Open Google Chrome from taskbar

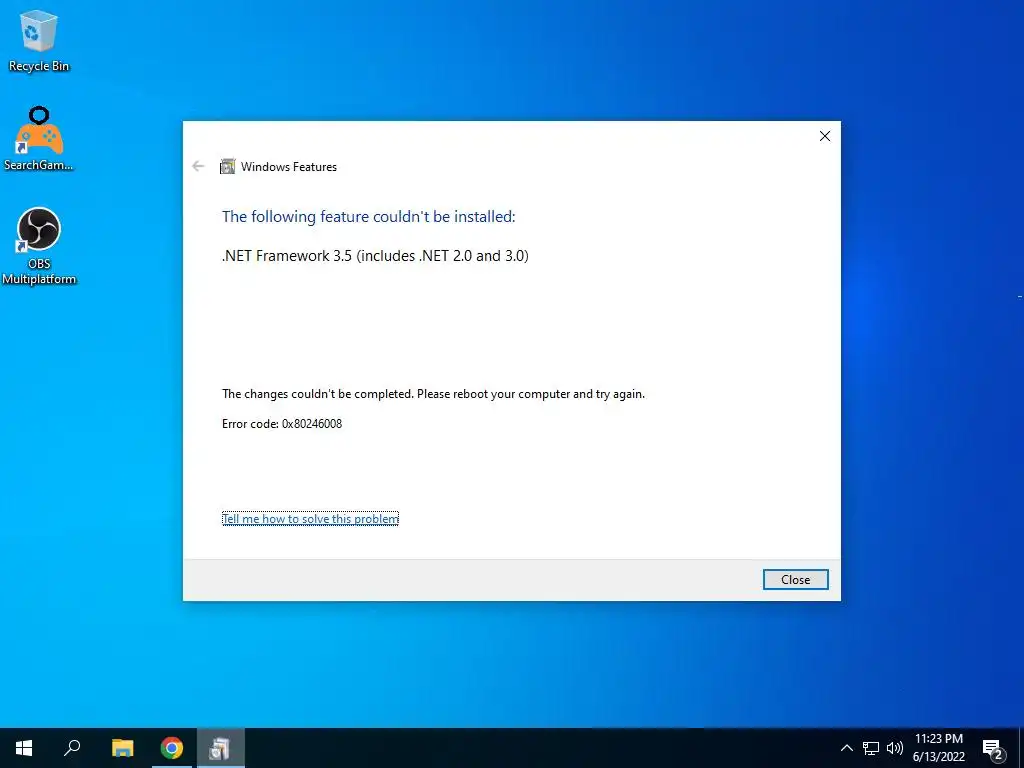click(x=172, y=748)
